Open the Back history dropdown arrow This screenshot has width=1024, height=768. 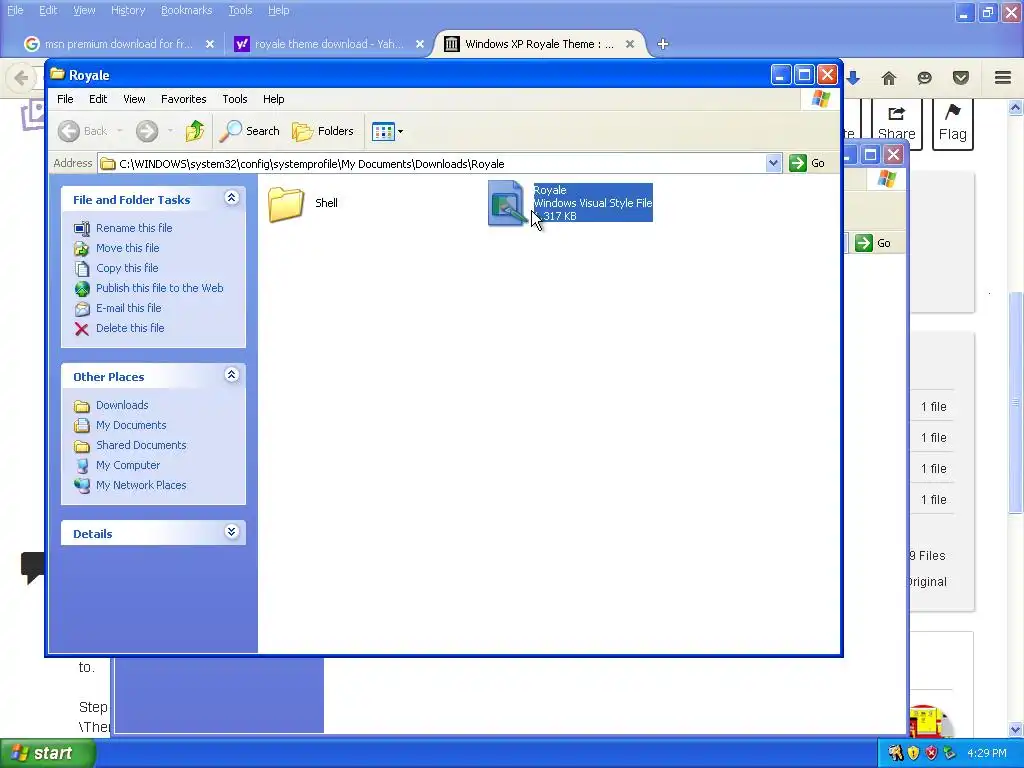(120, 131)
